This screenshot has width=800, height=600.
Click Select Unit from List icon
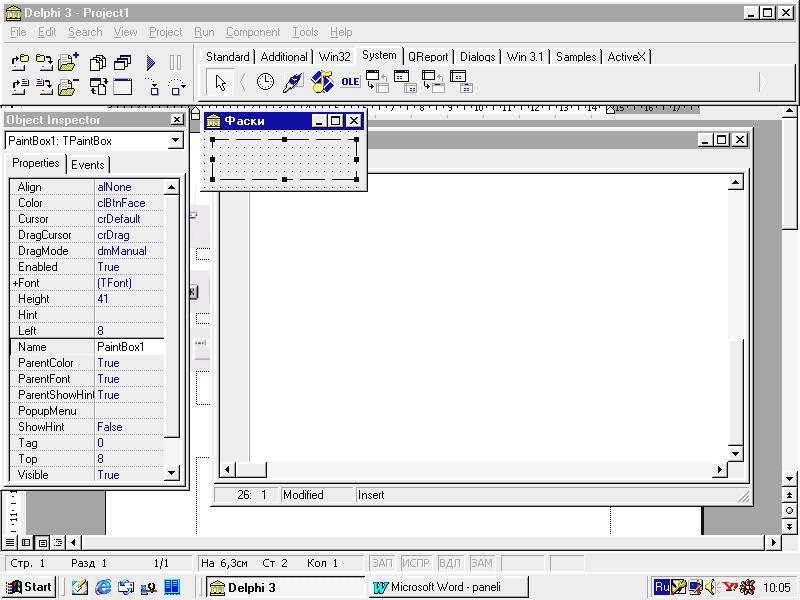click(98, 62)
